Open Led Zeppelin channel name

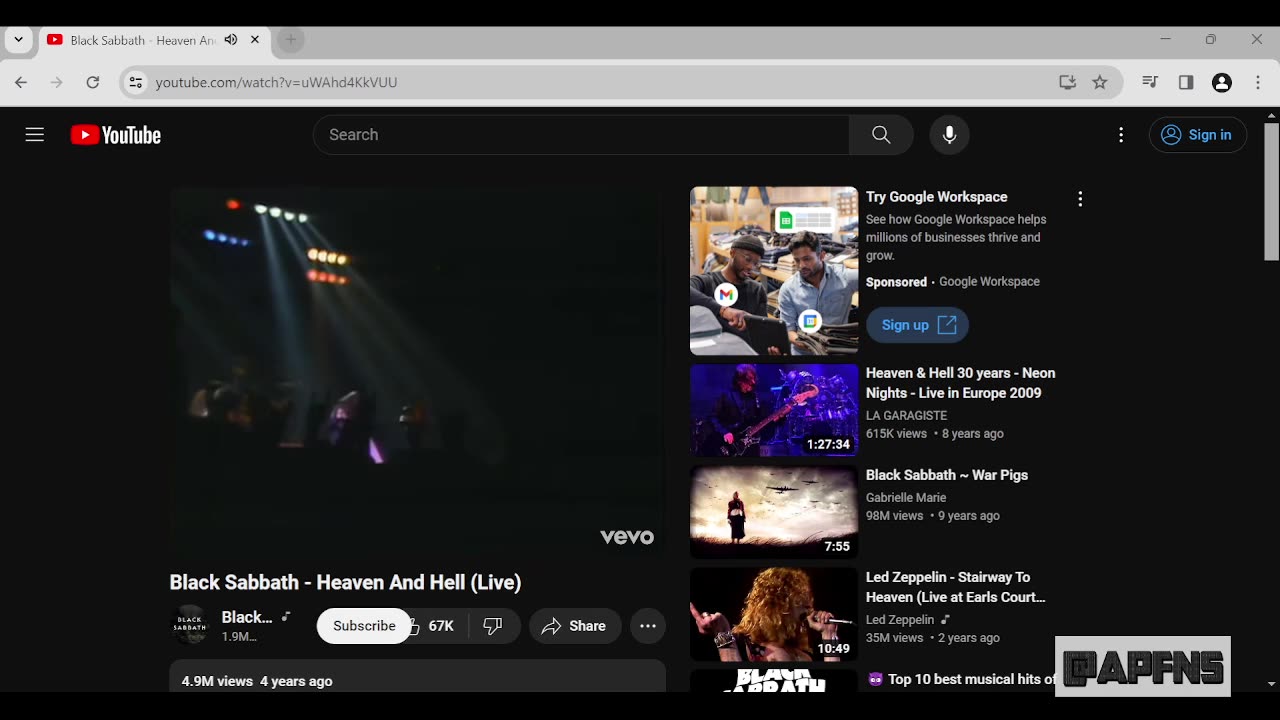[x=900, y=620]
